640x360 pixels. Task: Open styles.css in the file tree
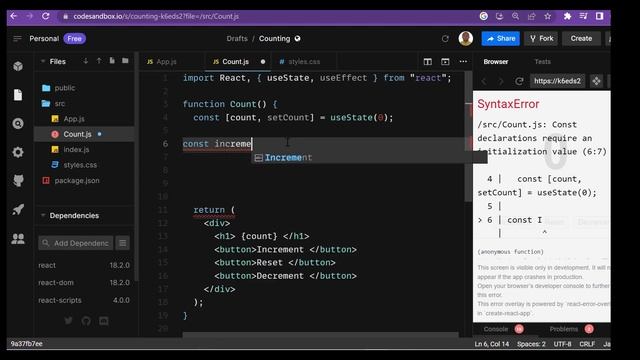coord(80,165)
